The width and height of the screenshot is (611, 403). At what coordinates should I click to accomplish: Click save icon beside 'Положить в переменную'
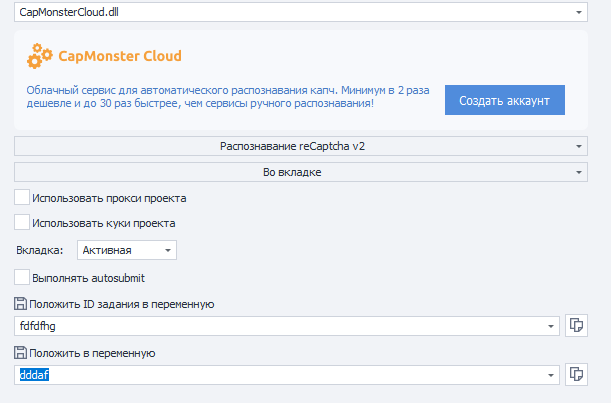[x=21, y=353]
